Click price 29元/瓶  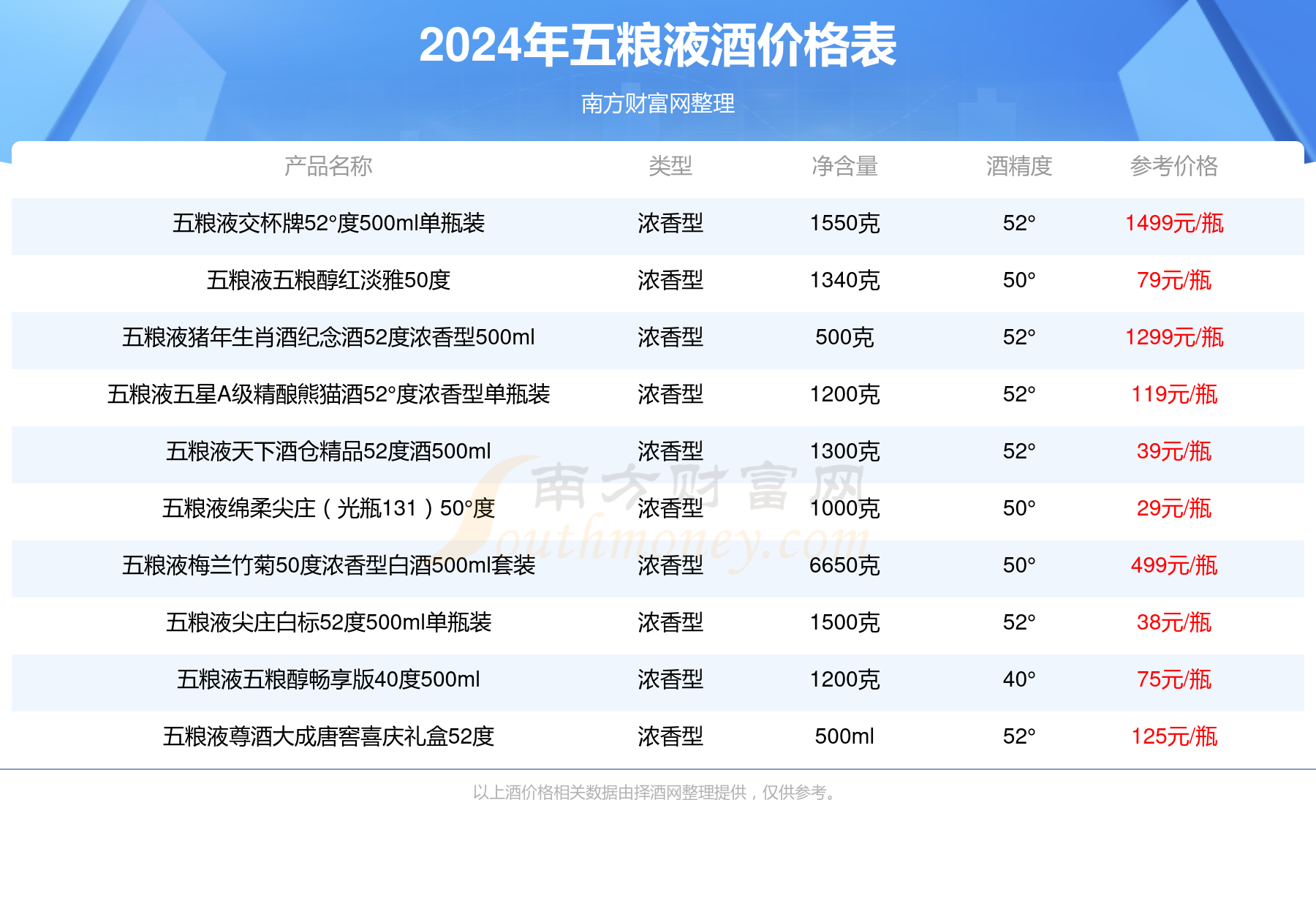pyautogui.click(x=1174, y=508)
